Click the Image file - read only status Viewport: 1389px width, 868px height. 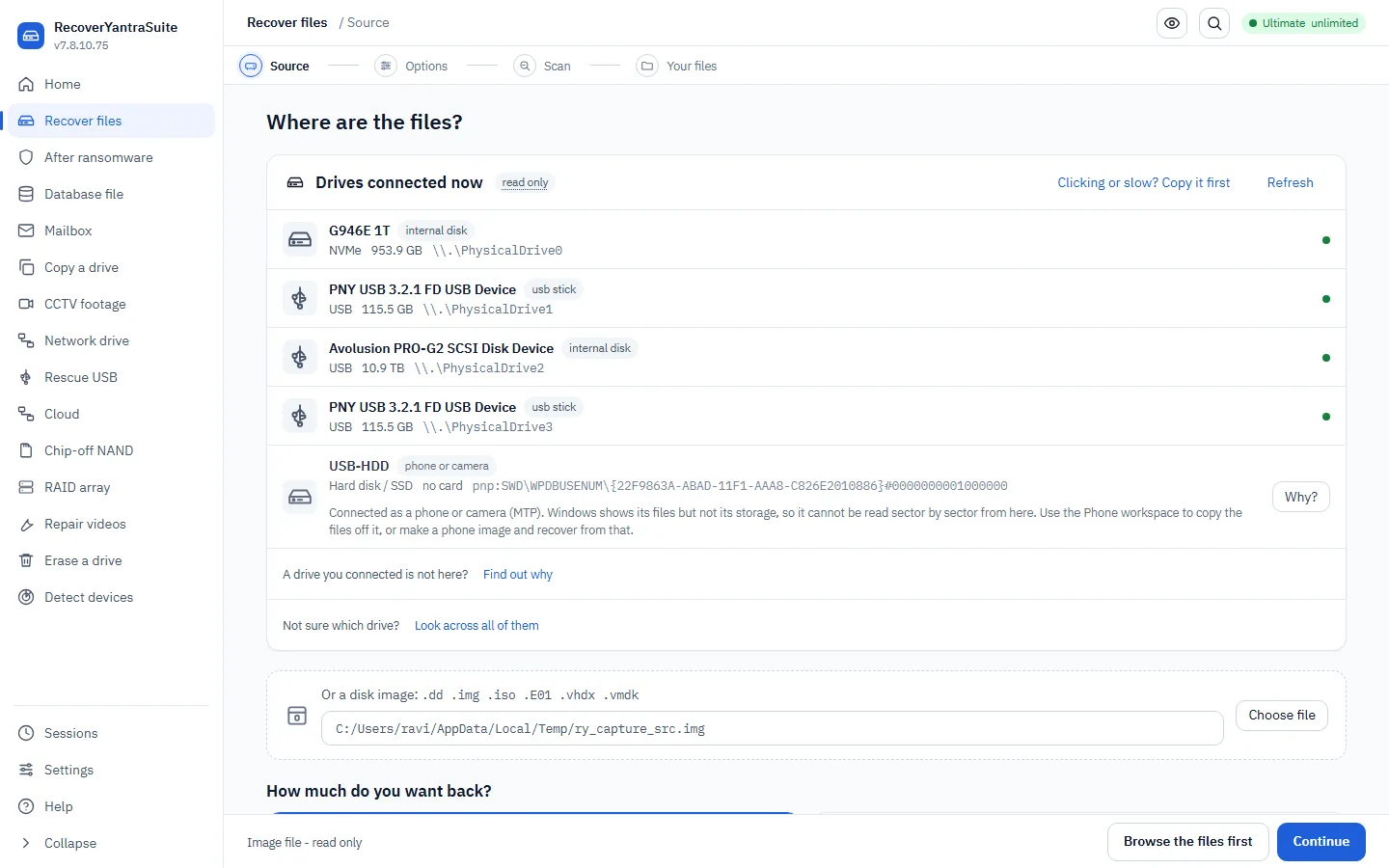coord(305,842)
